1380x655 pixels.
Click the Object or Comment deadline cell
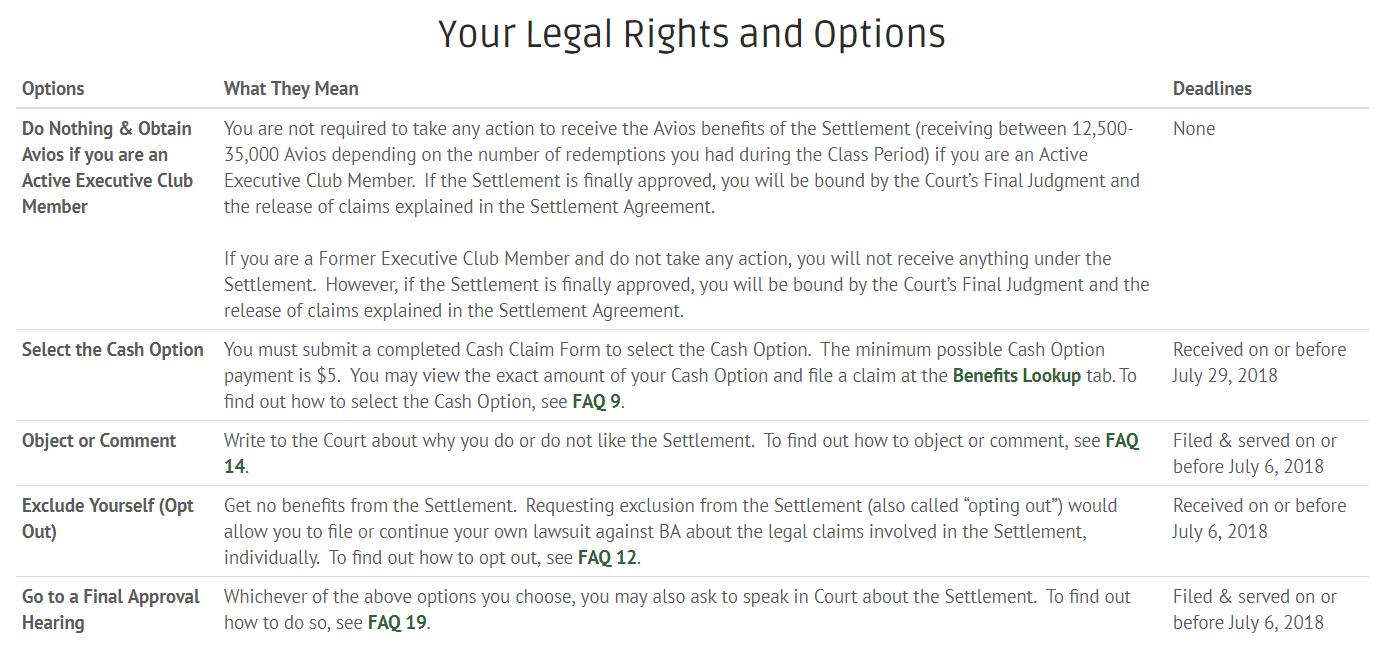point(1255,454)
